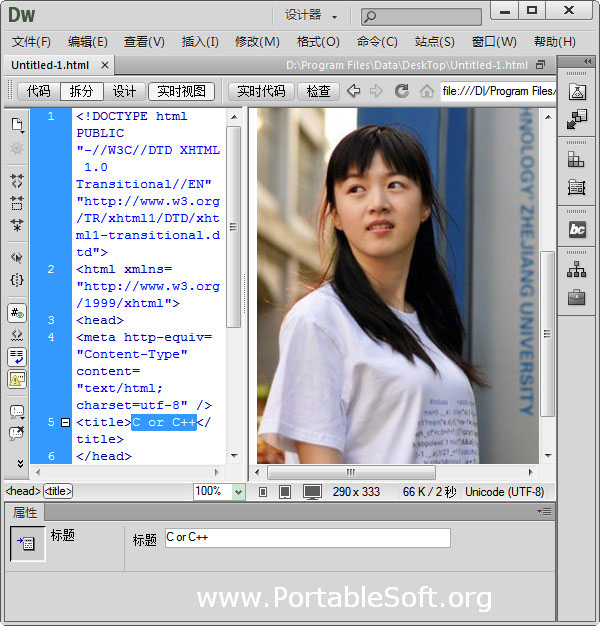The width and height of the screenshot is (600, 626).
Task: Click the Refresh icon in document toolbar
Action: 402,91
